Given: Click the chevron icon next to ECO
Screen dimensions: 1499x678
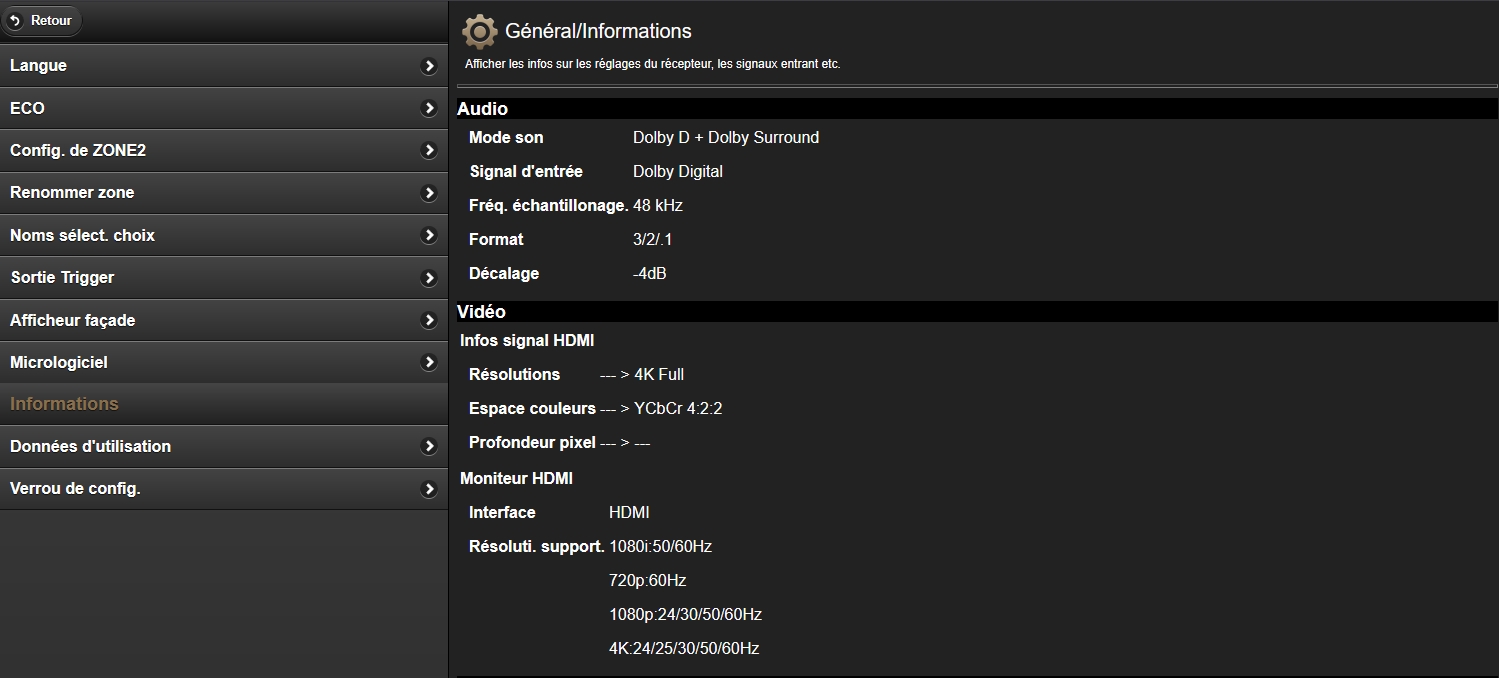Looking at the screenshot, I should (x=429, y=108).
